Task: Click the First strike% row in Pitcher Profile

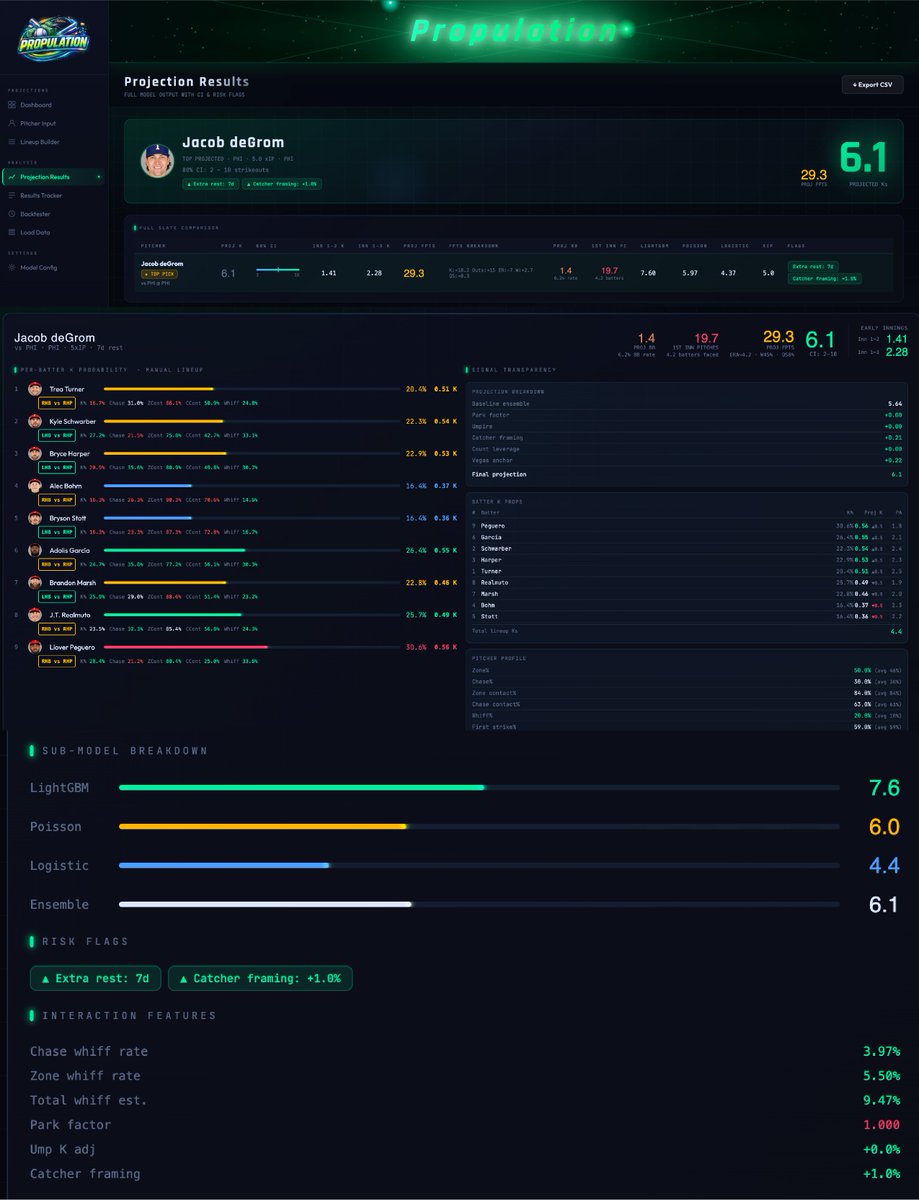Action: pos(687,726)
